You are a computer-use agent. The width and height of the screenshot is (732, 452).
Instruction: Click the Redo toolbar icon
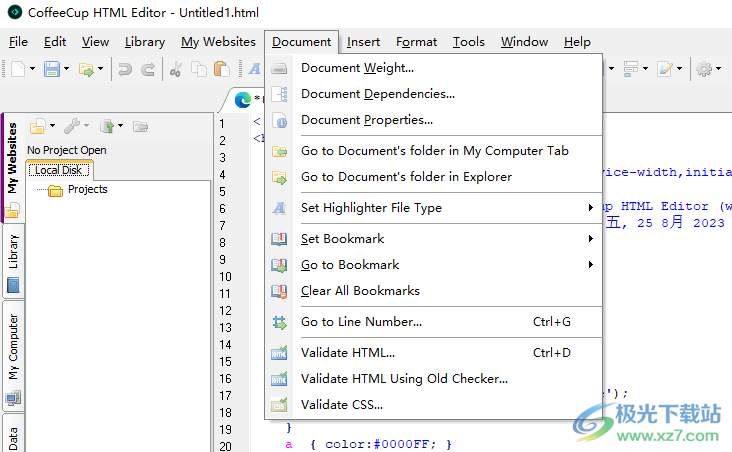[148, 69]
